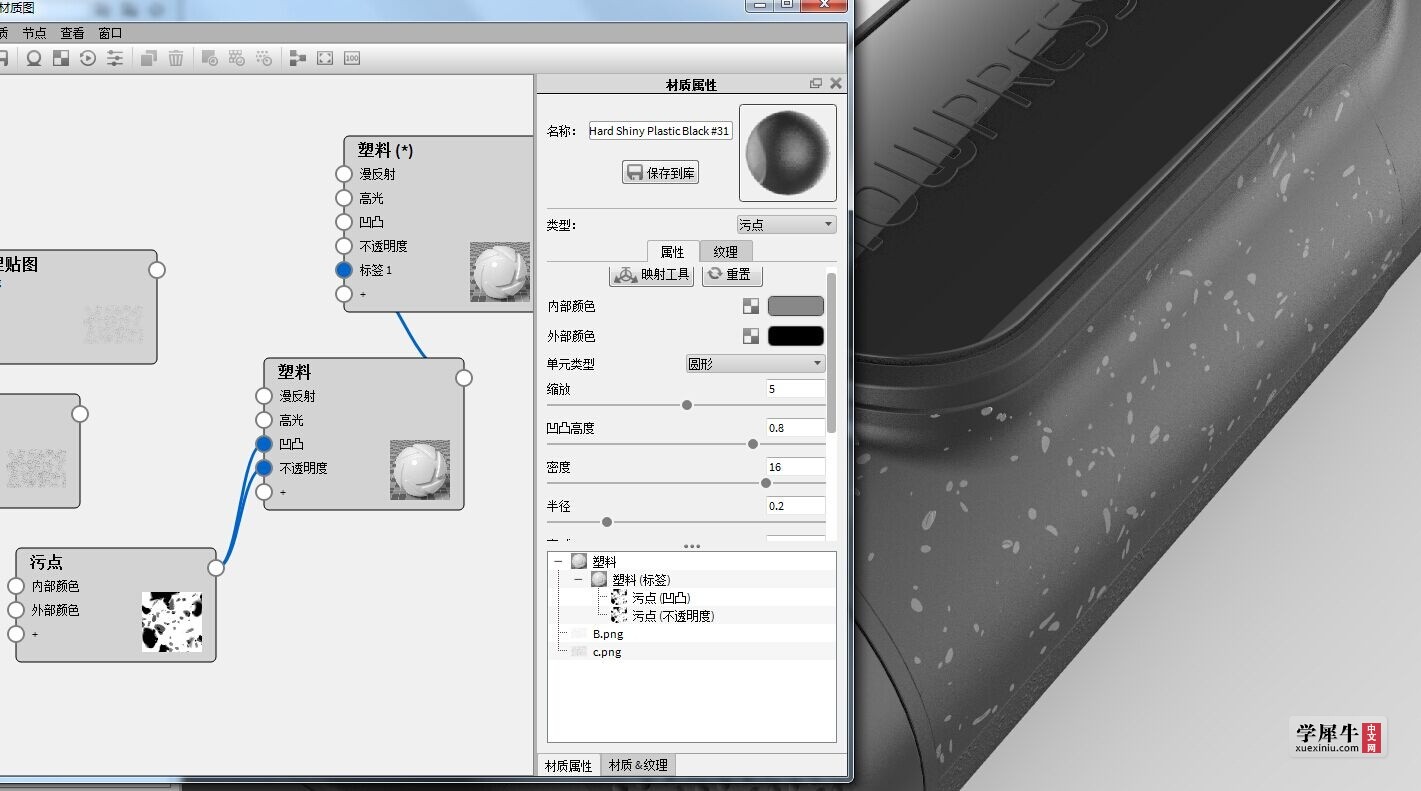Switch to the 属性 tab
The height and width of the screenshot is (791, 1421).
tap(673, 252)
